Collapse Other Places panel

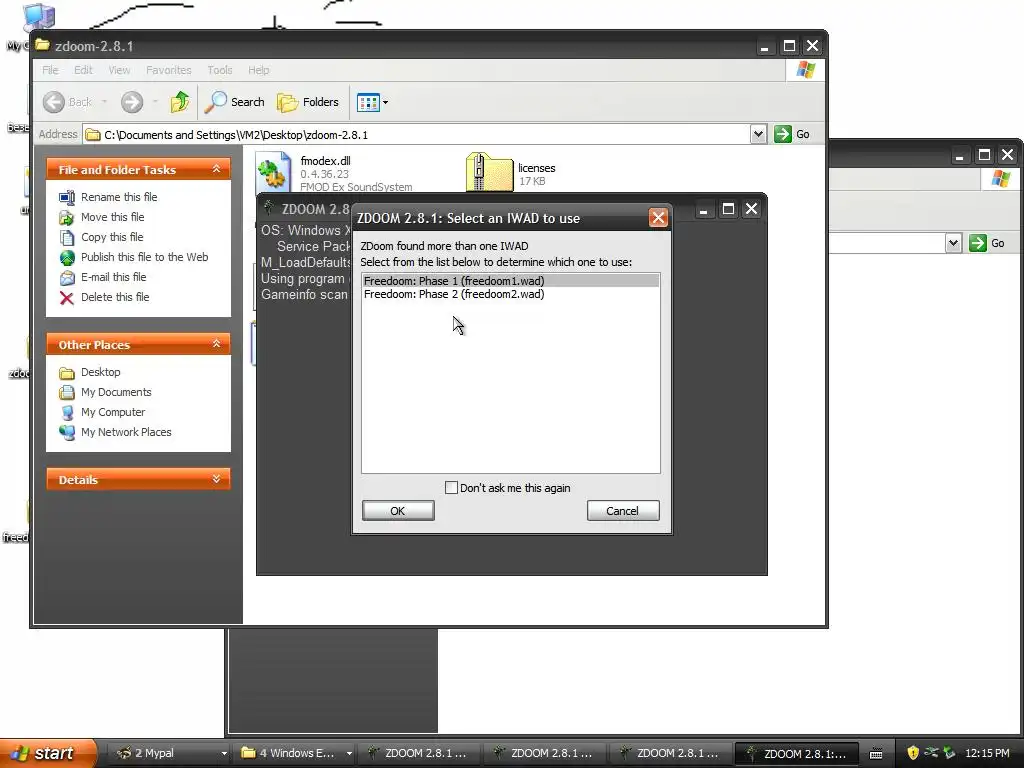coord(216,344)
